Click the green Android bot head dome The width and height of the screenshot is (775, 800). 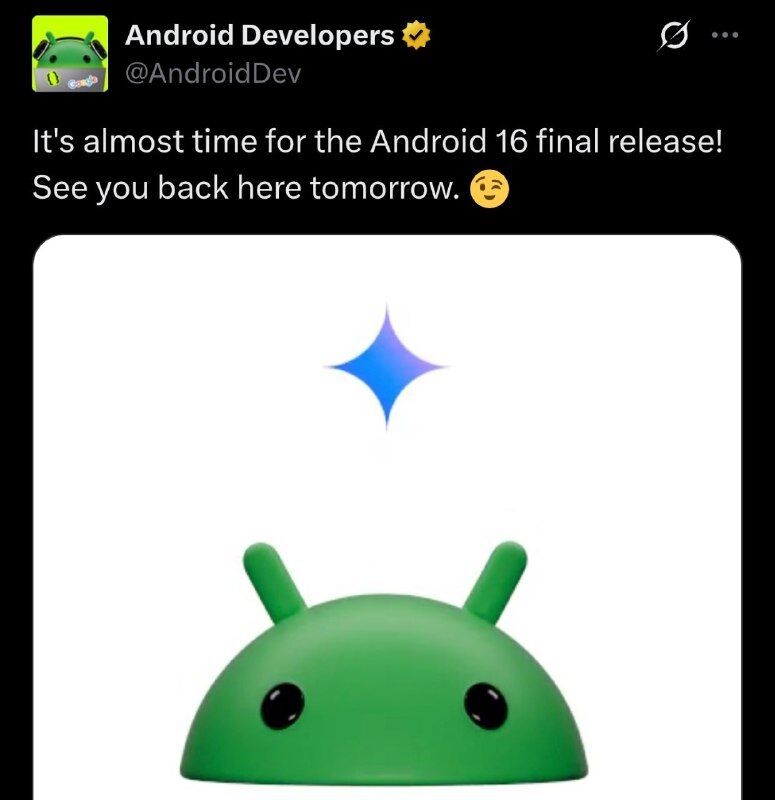pyautogui.click(x=384, y=689)
